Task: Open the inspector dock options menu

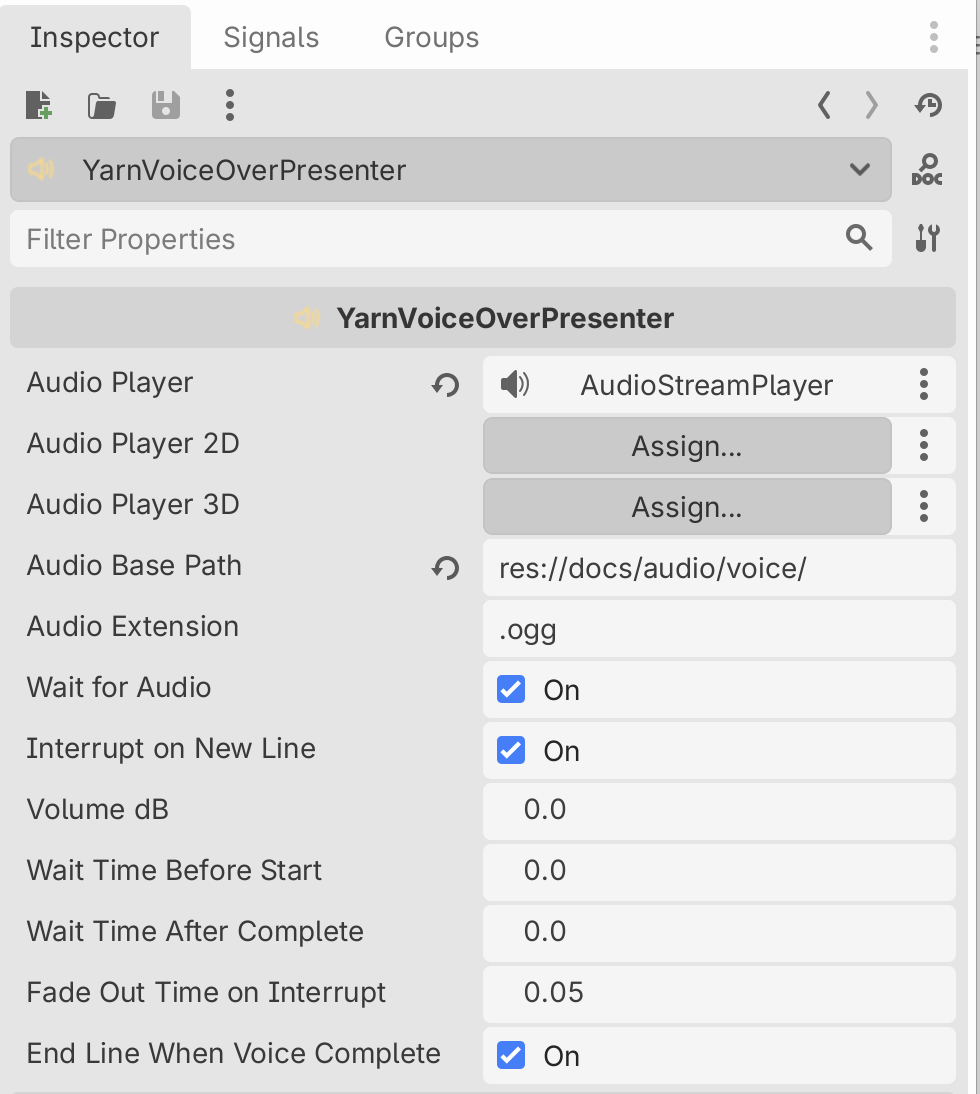Action: click(933, 37)
